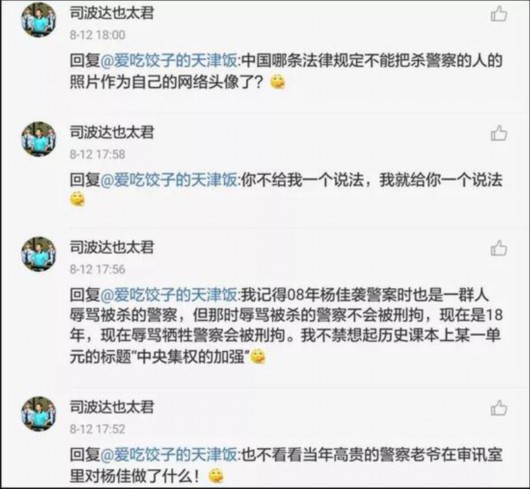Like the comment posted at 8-12 17:52
The width and height of the screenshot is (530, 489).
point(499,408)
